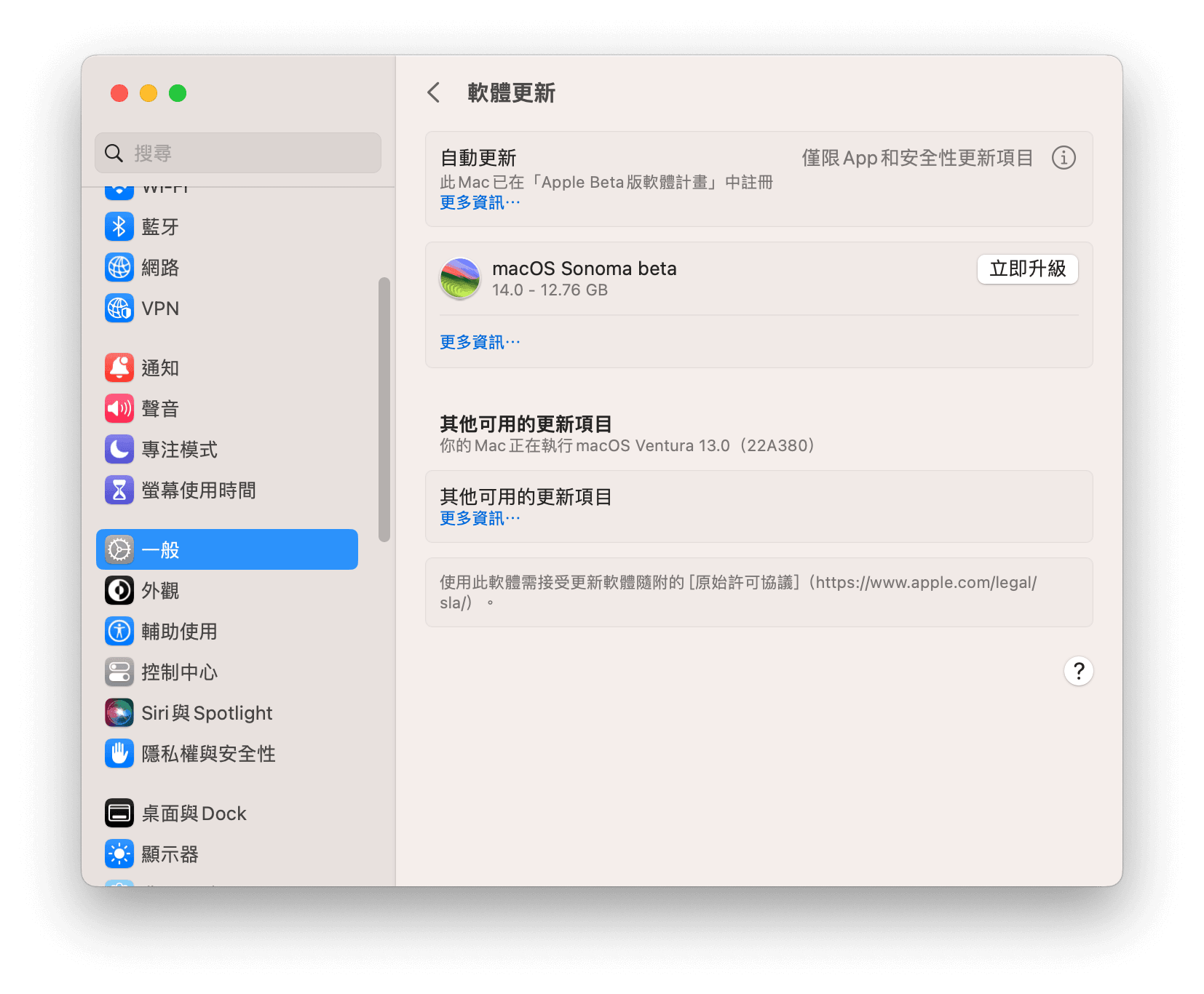This screenshot has height=994, width=1204.
Task: Go back with the chevron arrow
Action: [434, 92]
